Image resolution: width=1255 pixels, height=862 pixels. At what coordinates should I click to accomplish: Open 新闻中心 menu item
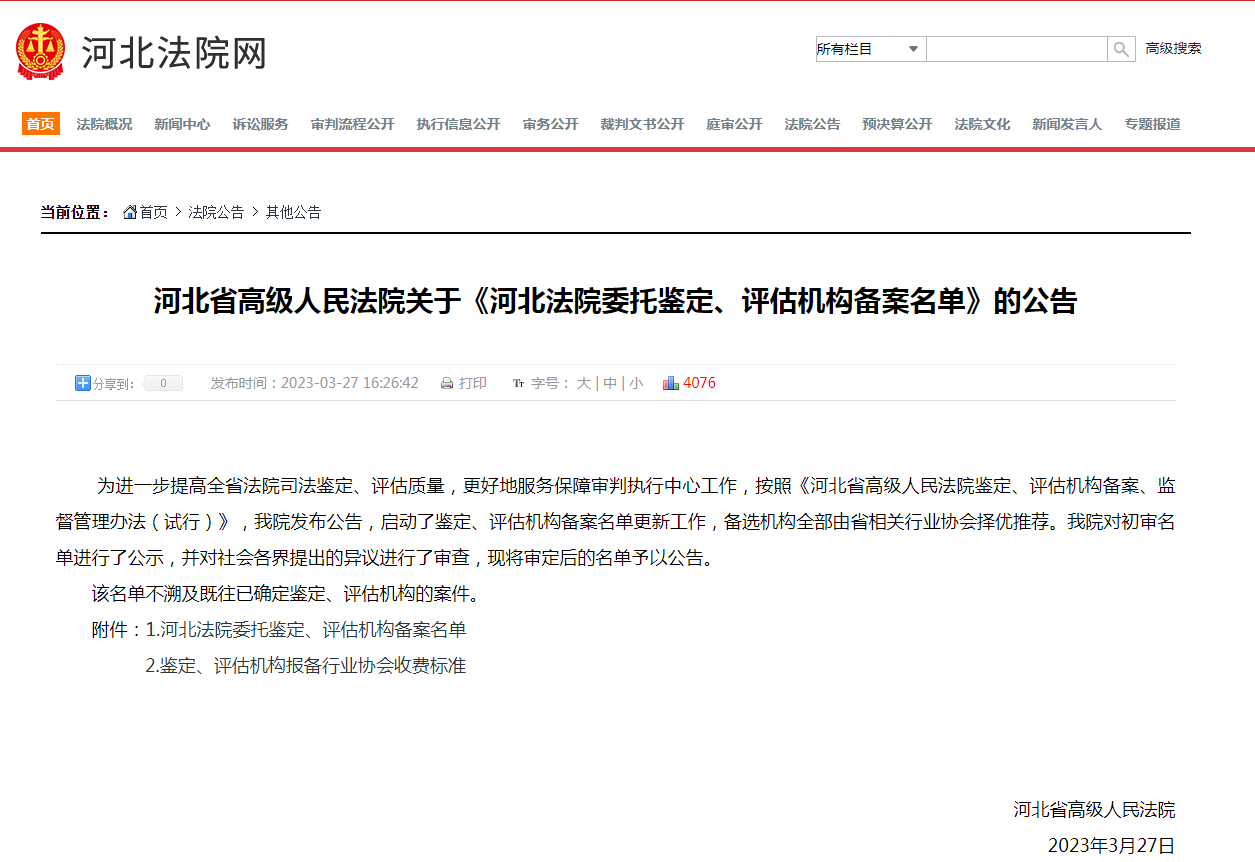pyautogui.click(x=182, y=124)
